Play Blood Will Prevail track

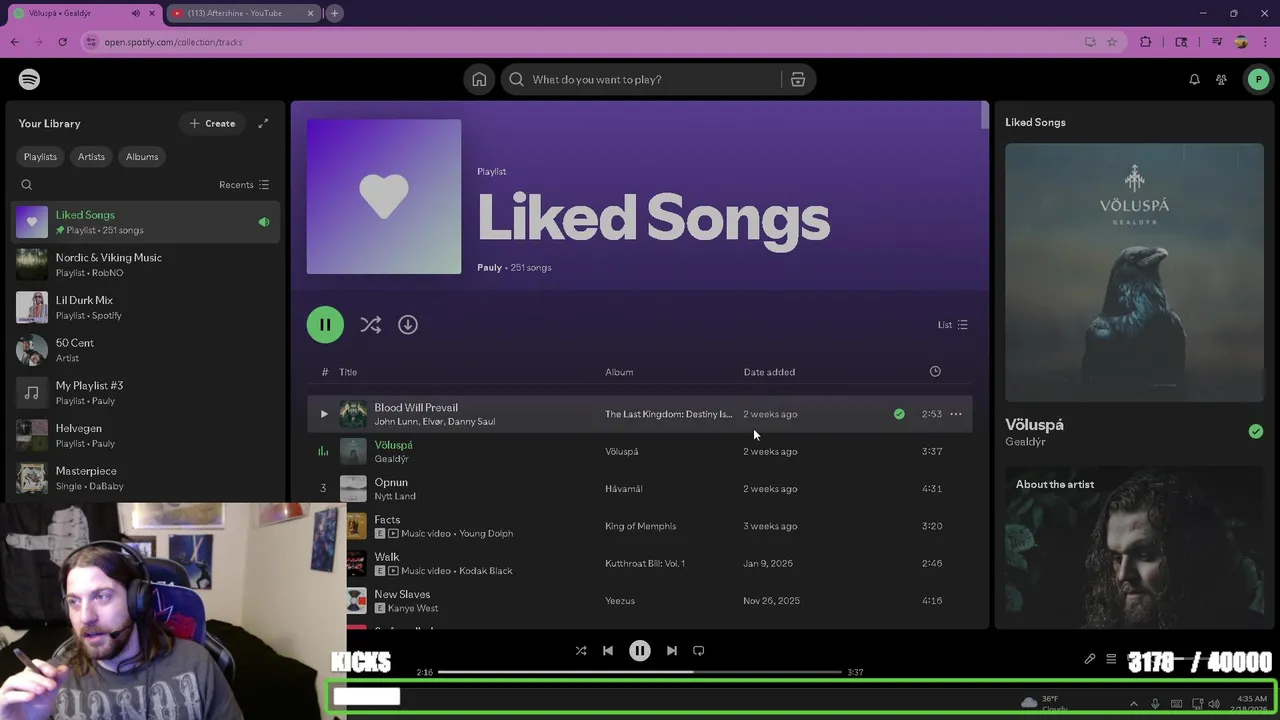(x=324, y=414)
